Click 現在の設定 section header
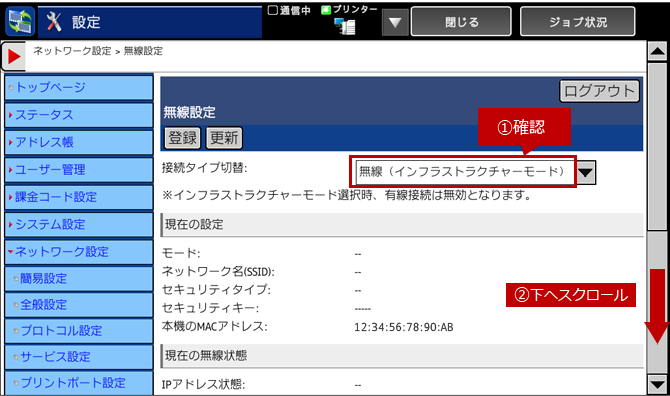 [x=402, y=225]
